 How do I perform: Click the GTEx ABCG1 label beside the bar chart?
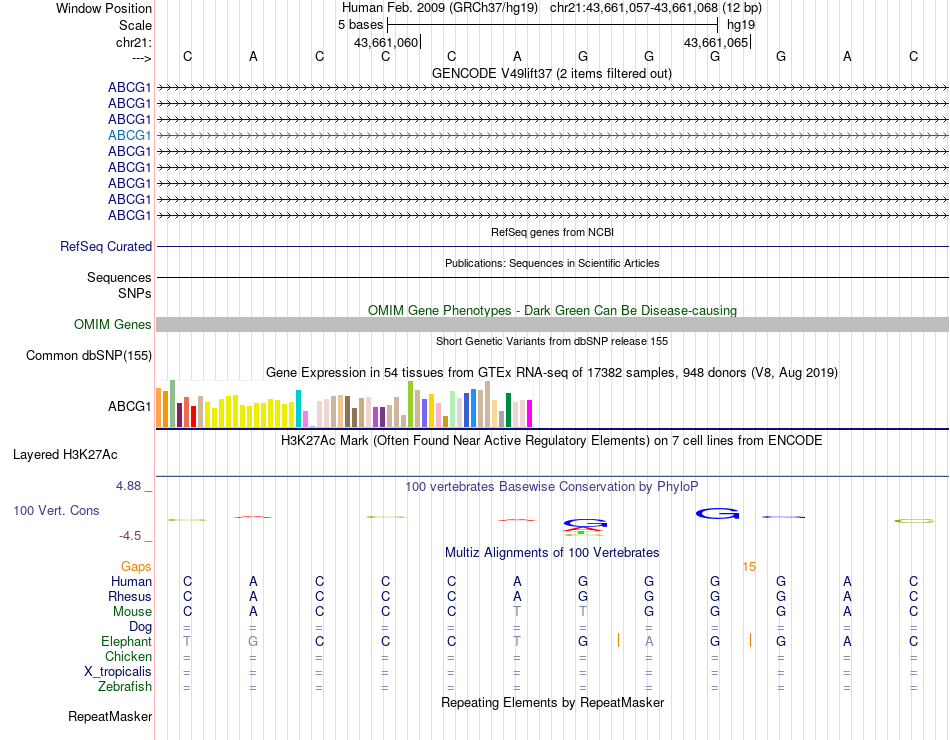(129, 406)
